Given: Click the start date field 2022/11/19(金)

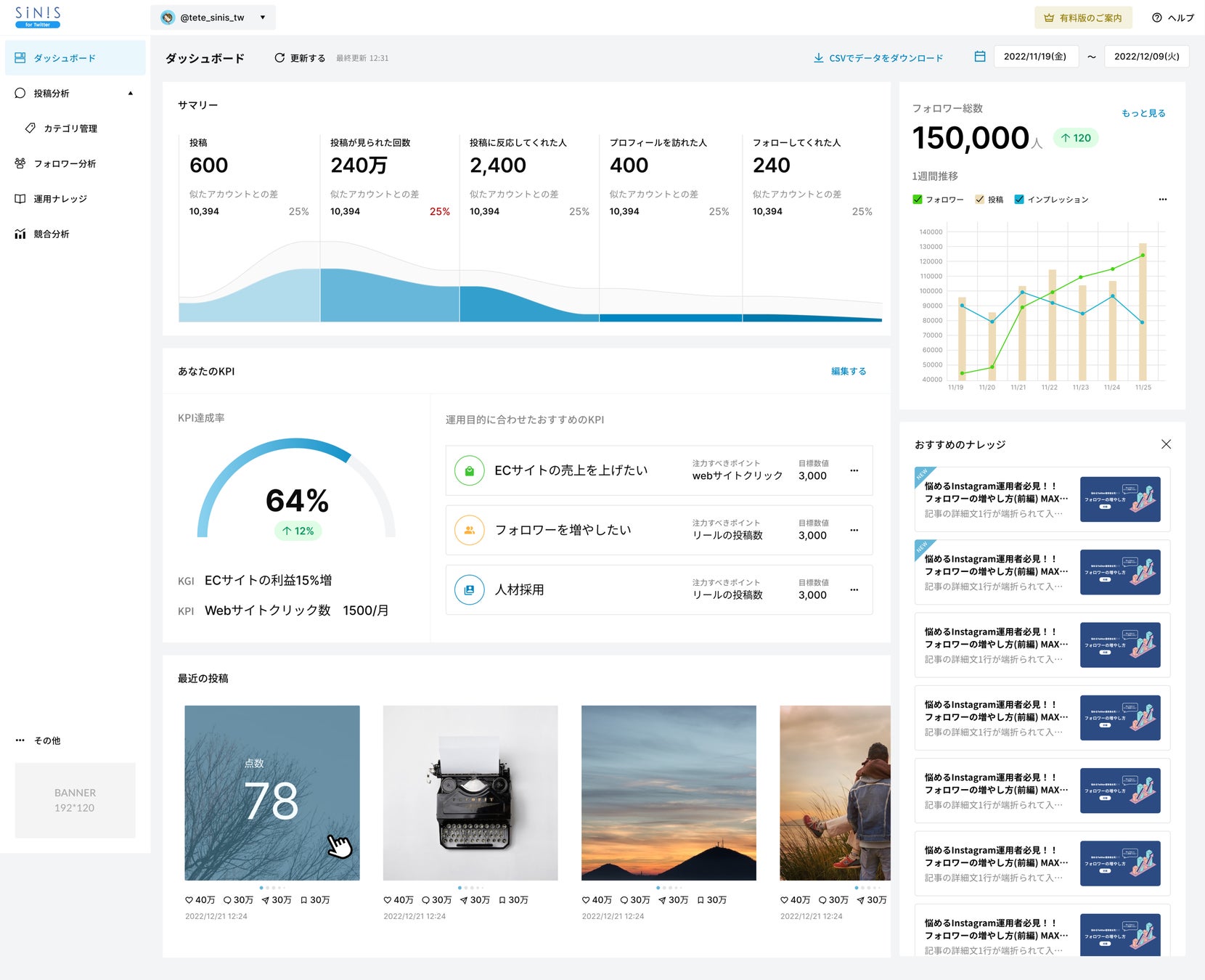Looking at the screenshot, I should [x=1035, y=57].
